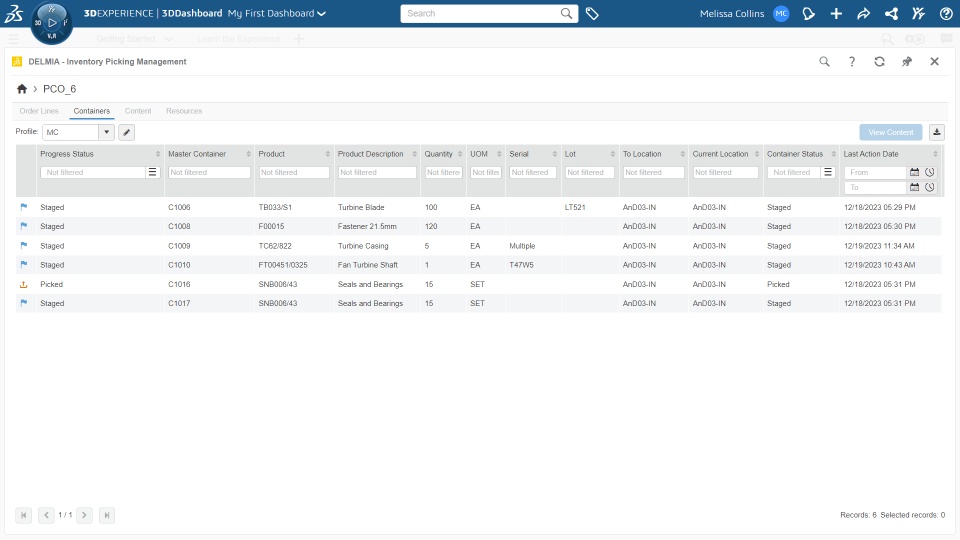Open the From date calendar picker
This screenshot has width=960, height=540.
tap(914, 173)
